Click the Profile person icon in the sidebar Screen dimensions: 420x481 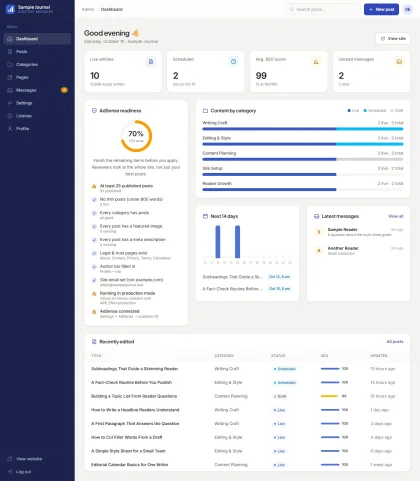point(10,129)
